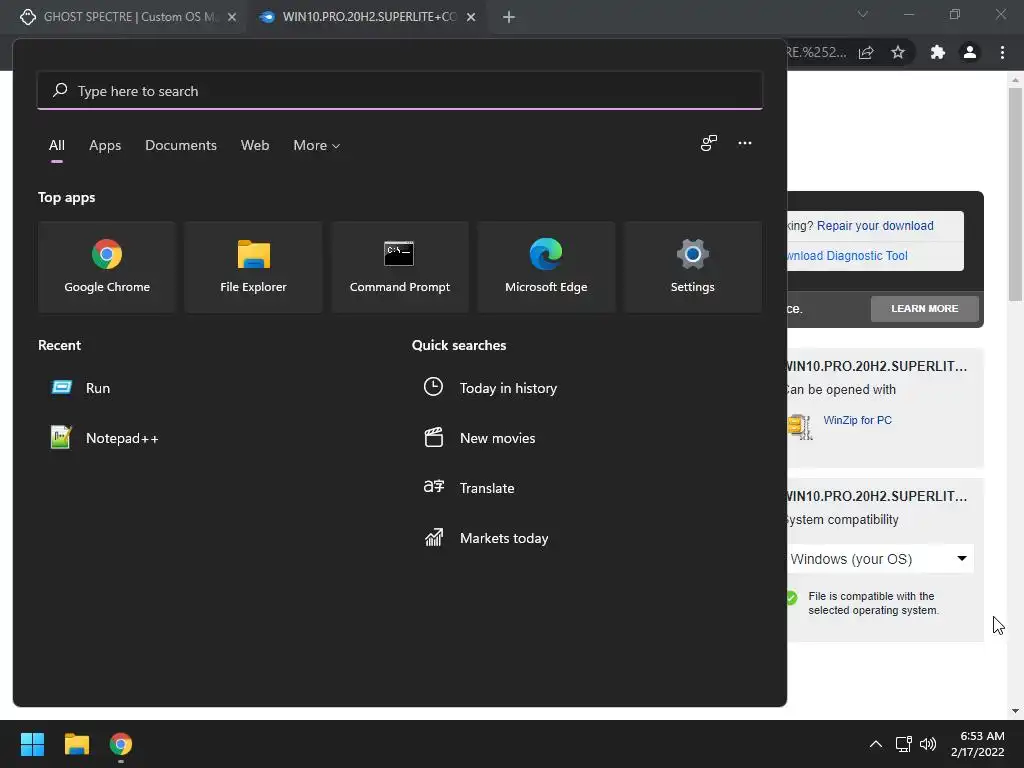Select the Web search filter tab
Viewport: 1024px width, 768px height.
255,146
